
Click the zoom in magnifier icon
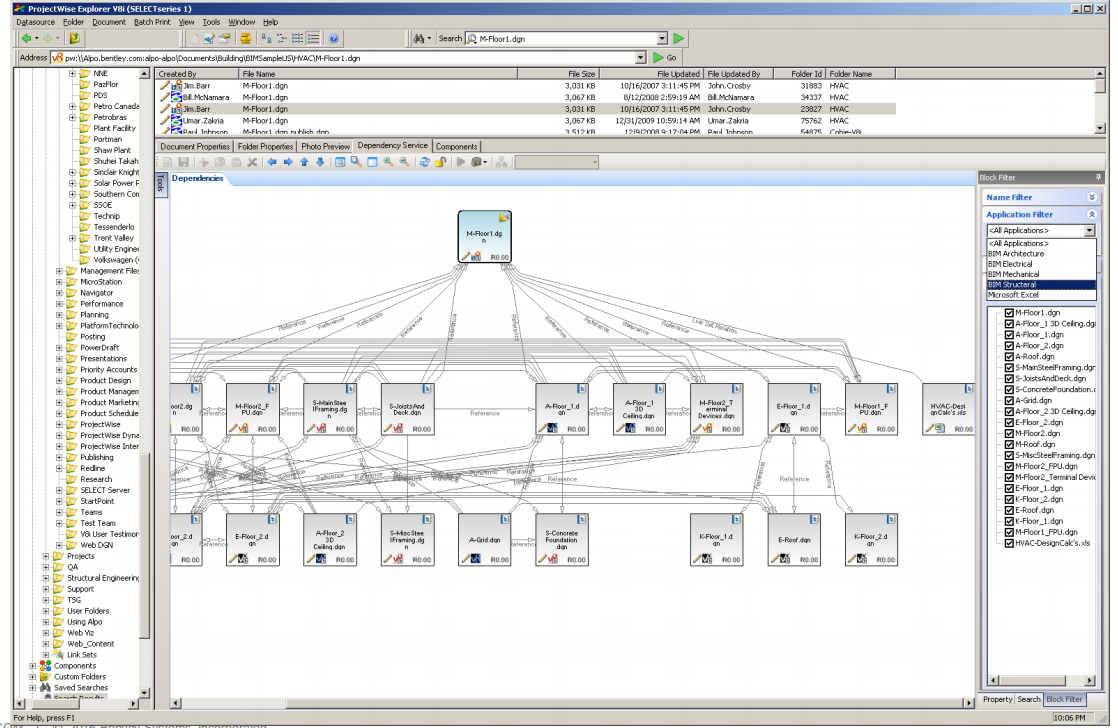[389, 163]
